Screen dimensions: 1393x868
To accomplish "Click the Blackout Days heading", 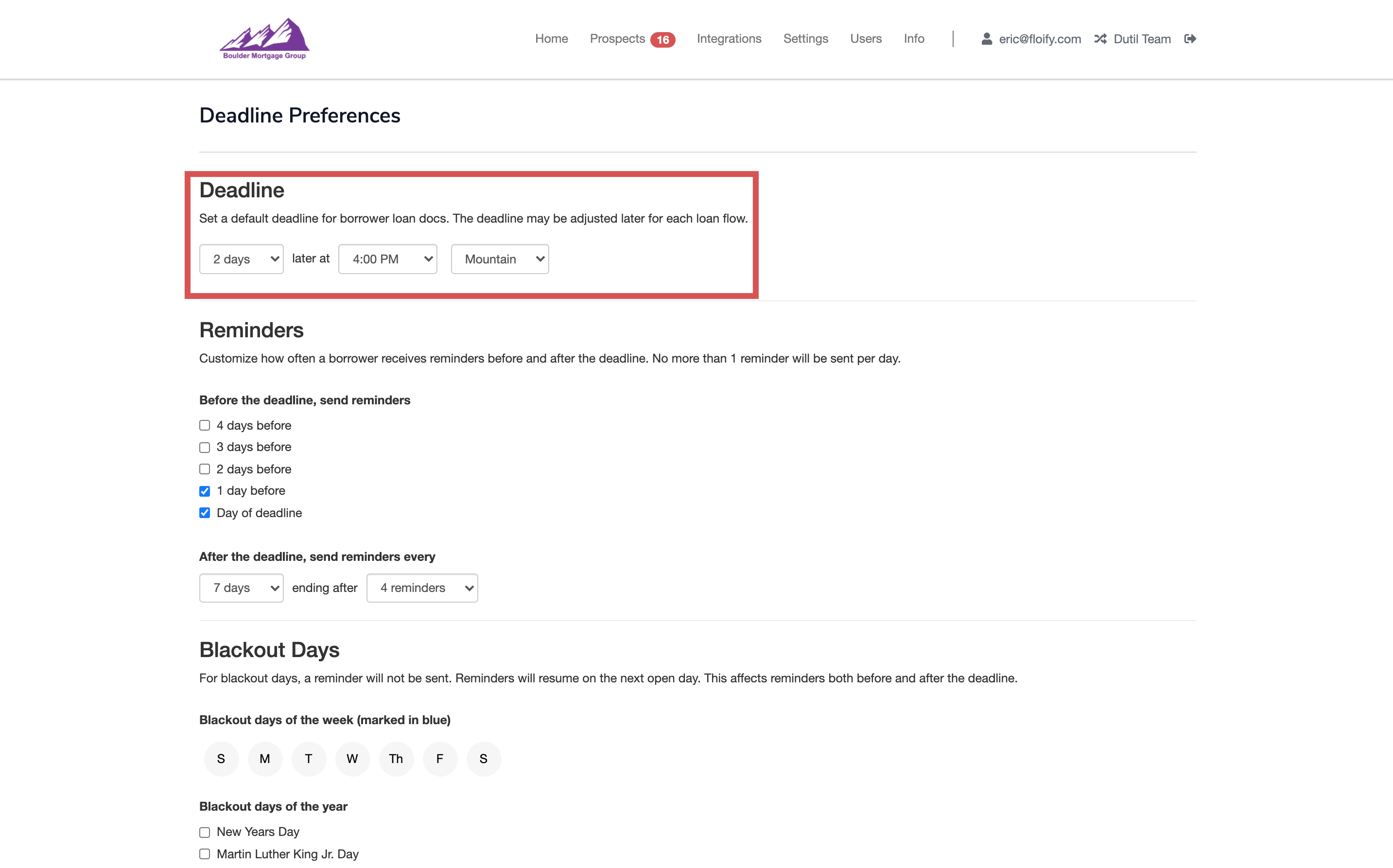I will pyautogui.click(x=269, y=650).
